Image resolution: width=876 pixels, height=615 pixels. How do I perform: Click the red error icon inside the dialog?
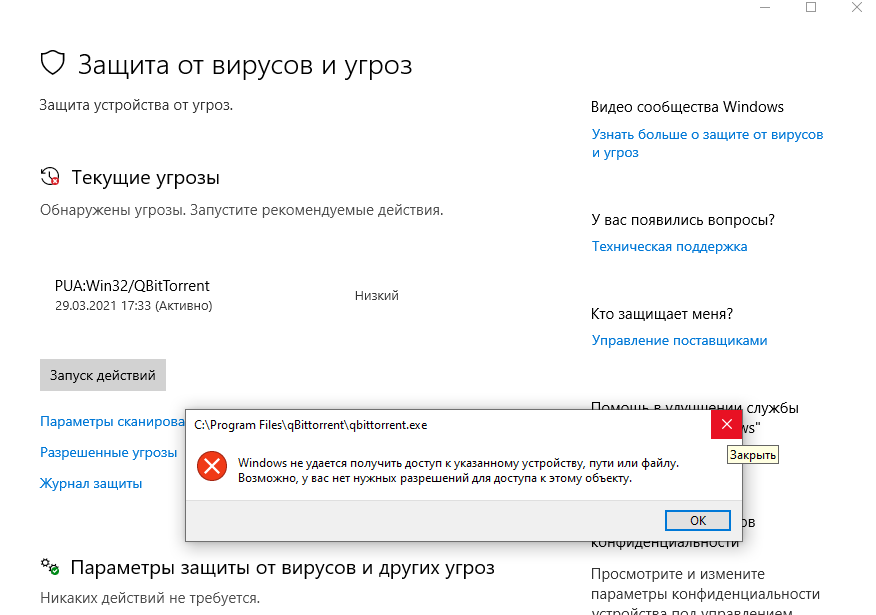coord(212,466)
